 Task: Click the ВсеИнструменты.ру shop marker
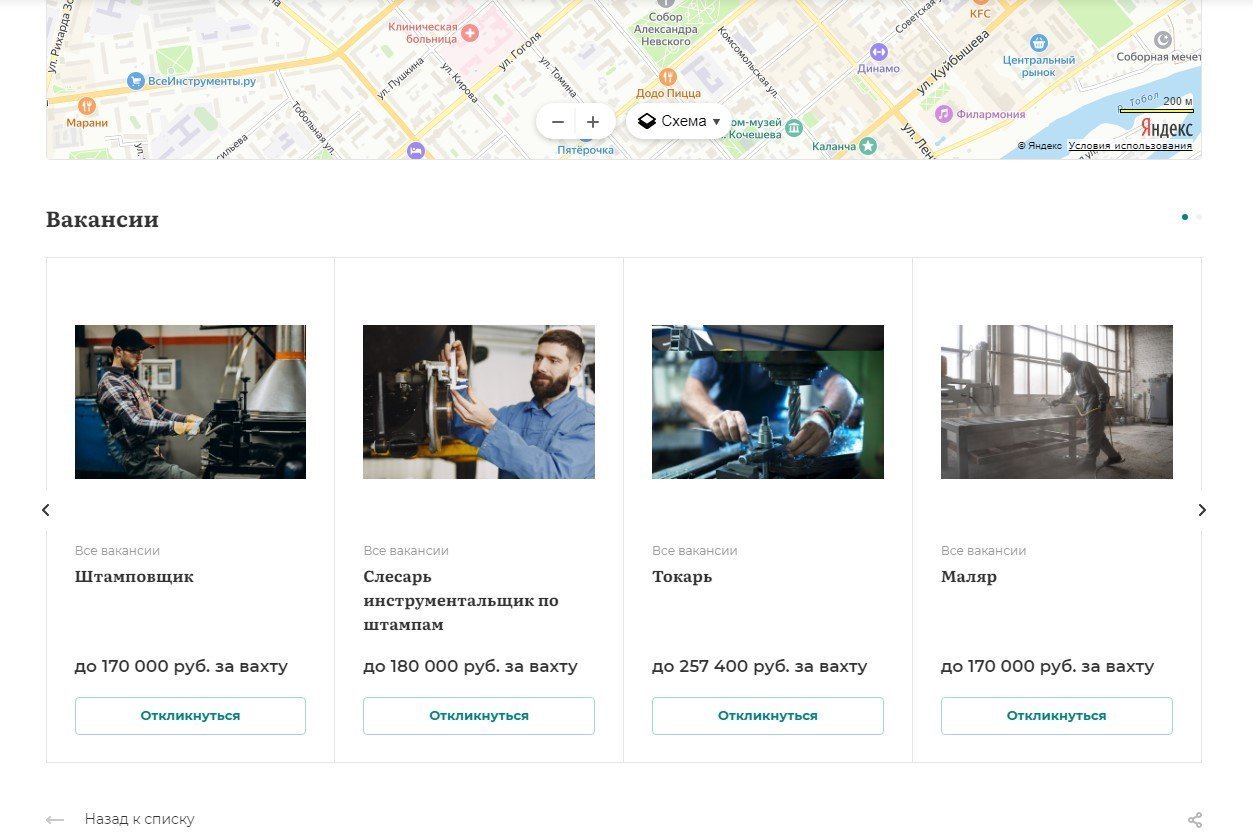136,81
